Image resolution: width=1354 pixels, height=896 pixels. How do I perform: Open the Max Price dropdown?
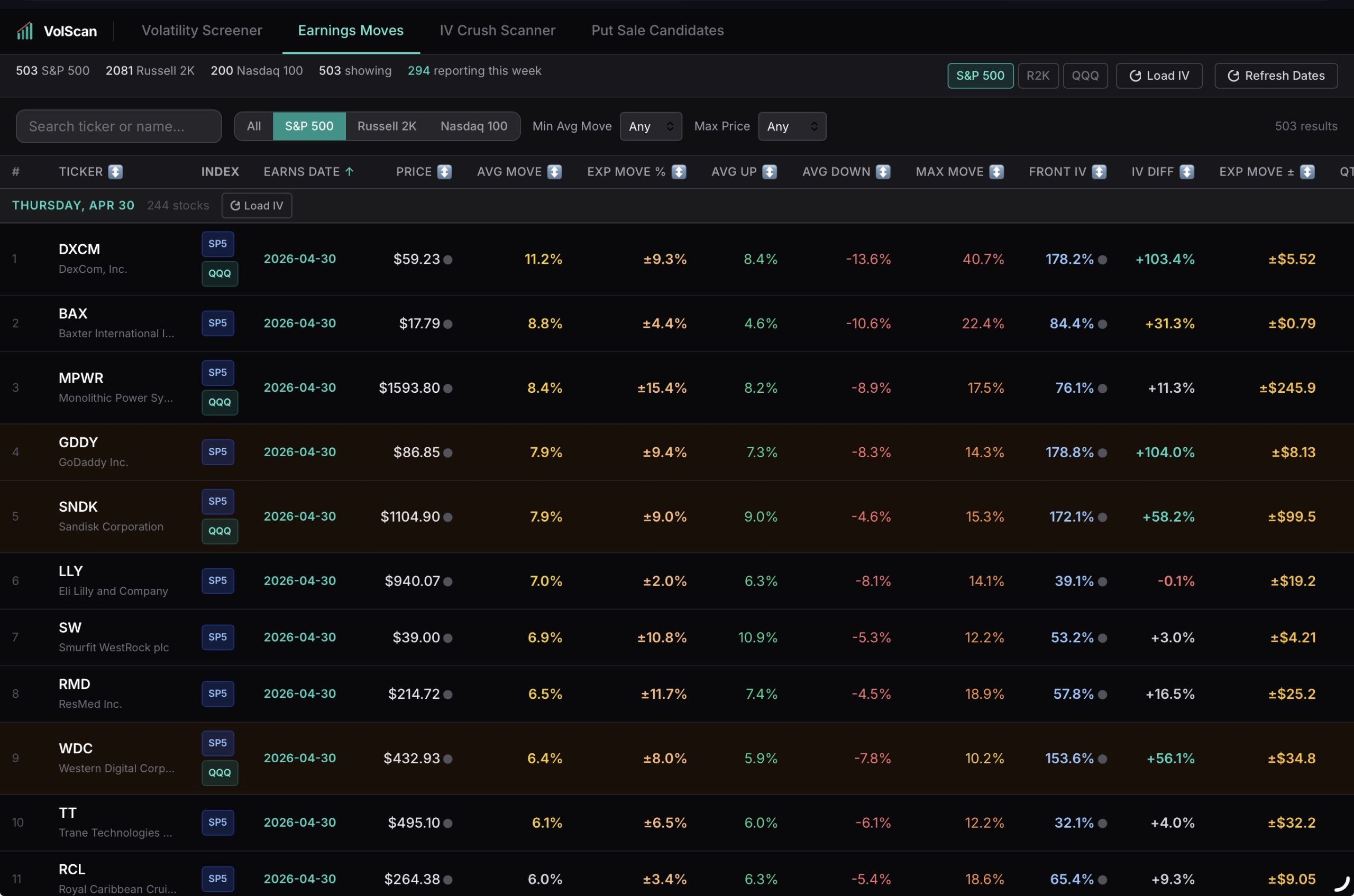point(791,126)
